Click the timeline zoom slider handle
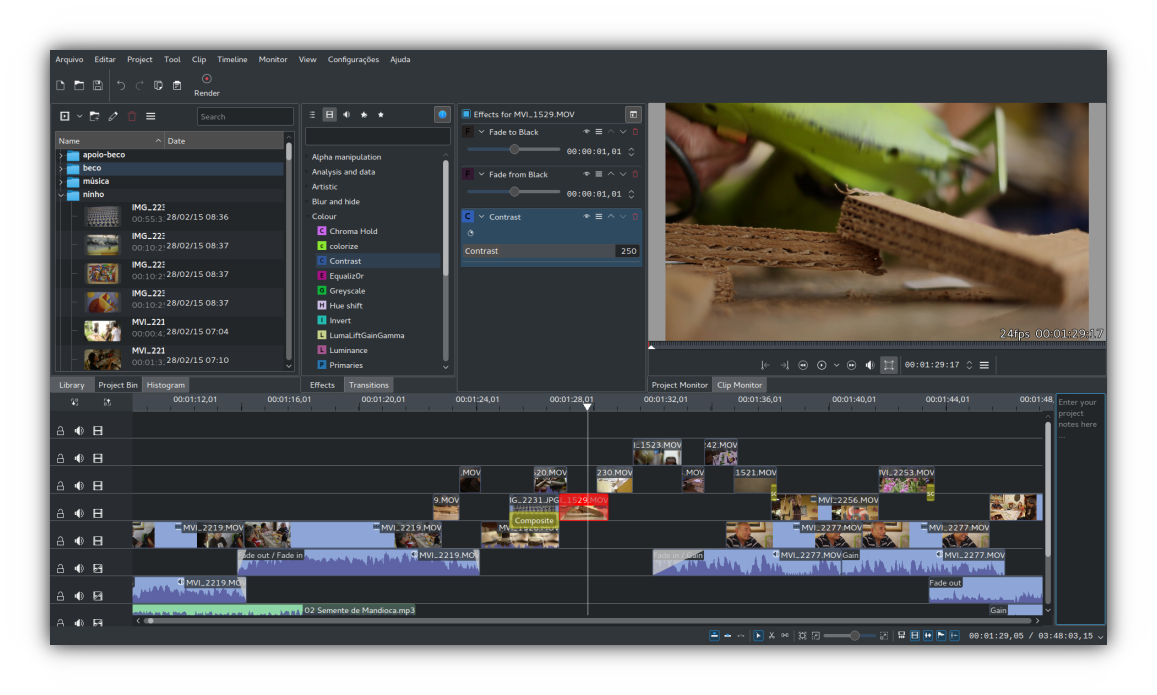 854,635
